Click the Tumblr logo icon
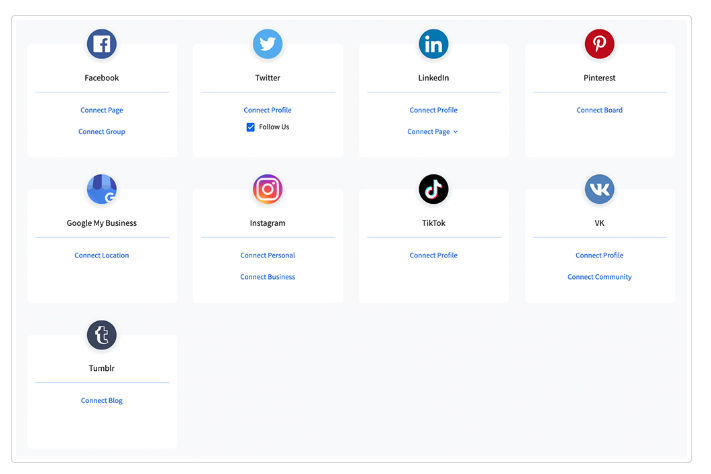711x474 pixels. coord(102,335)
